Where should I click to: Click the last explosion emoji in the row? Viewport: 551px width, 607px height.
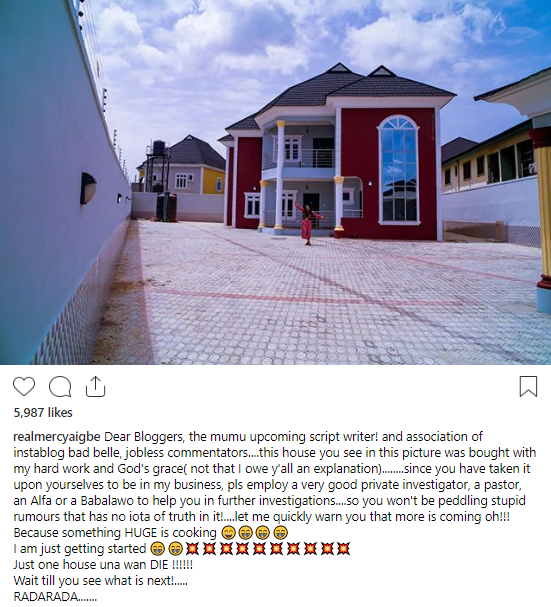[x=343, y=549]
